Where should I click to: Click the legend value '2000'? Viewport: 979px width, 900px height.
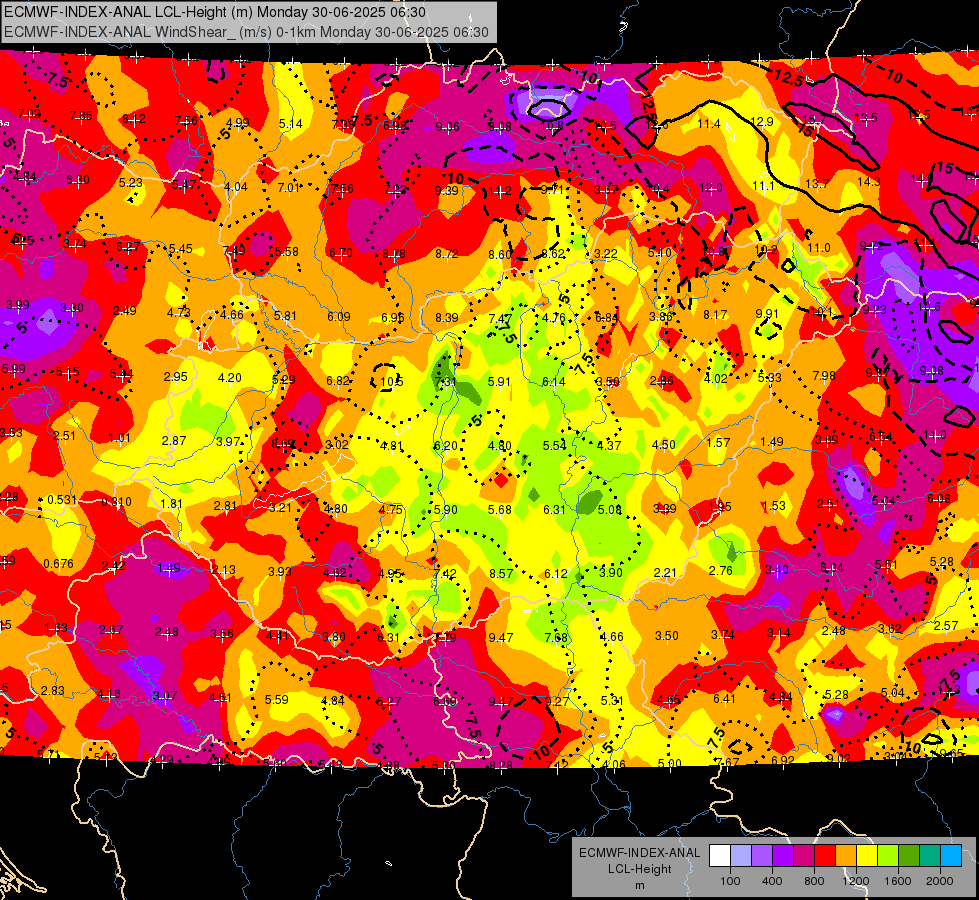pos(940,881)
